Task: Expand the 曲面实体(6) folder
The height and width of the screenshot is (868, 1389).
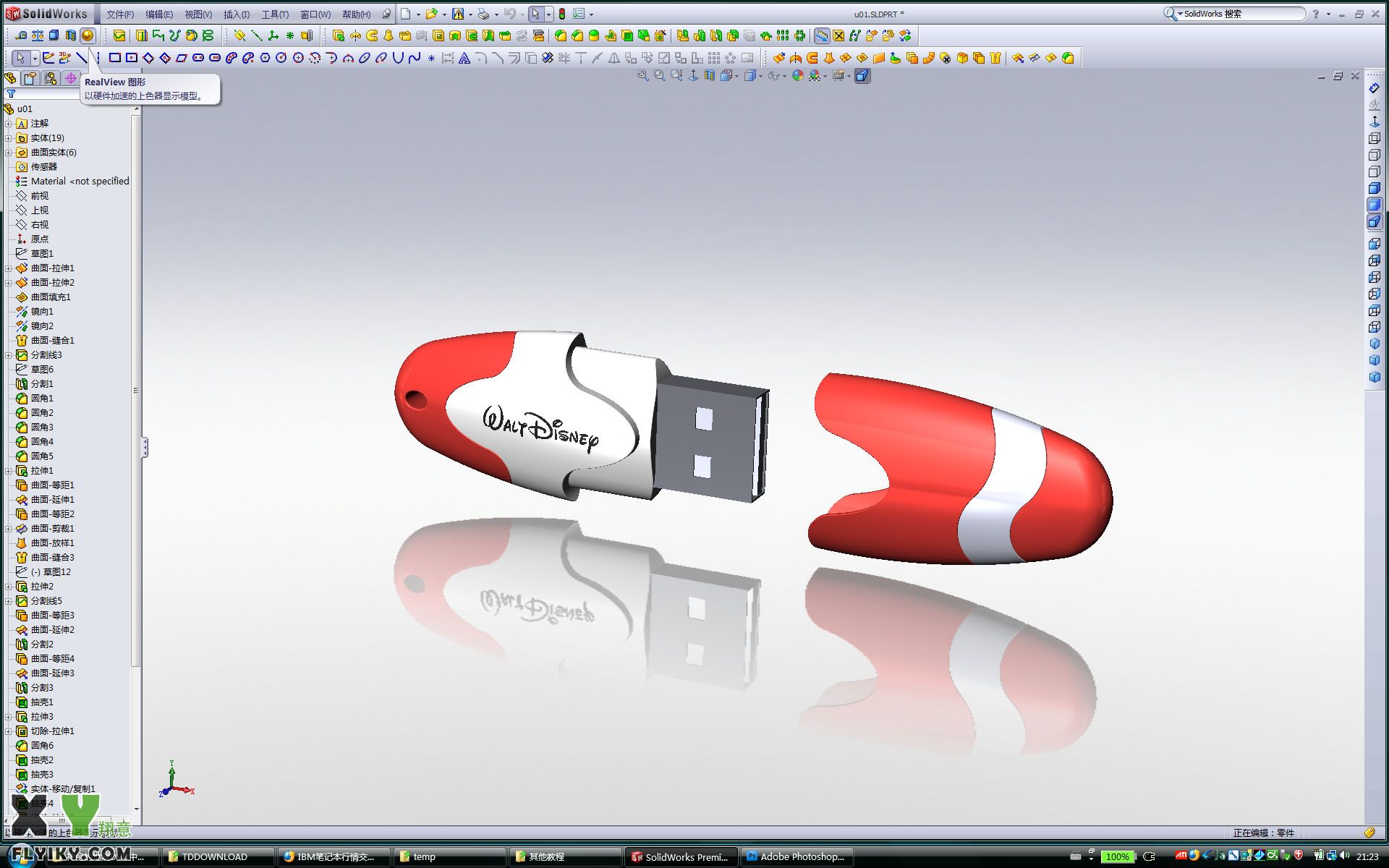Action: pyautogui.click(x=8, y=153)
